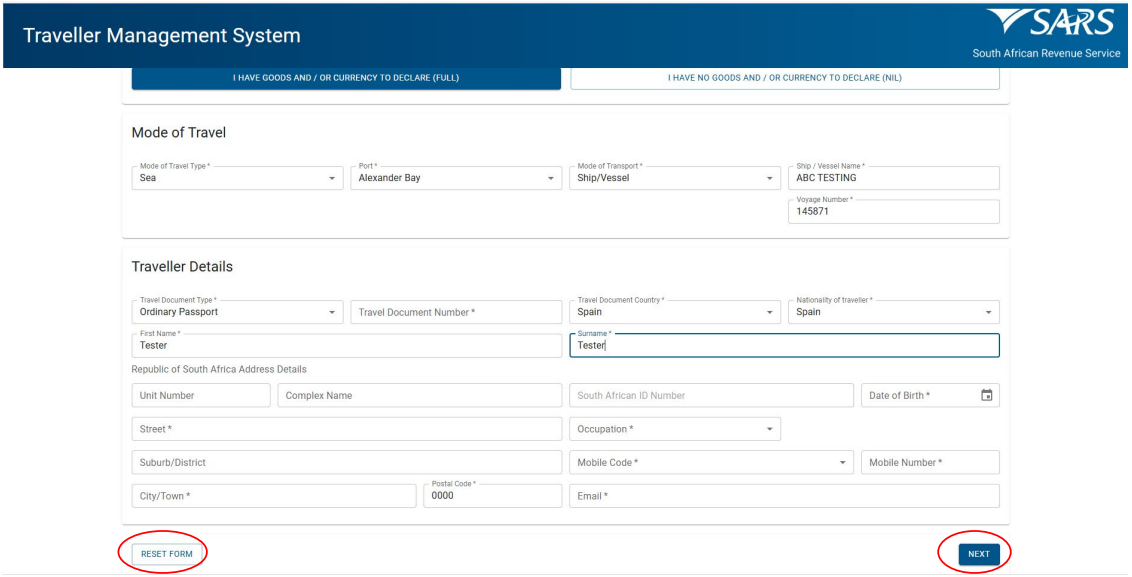The height and width of the screenshot is (577, 1132).
Task: Expand the Travel Document Type dropdown
Action: (236, 312)
